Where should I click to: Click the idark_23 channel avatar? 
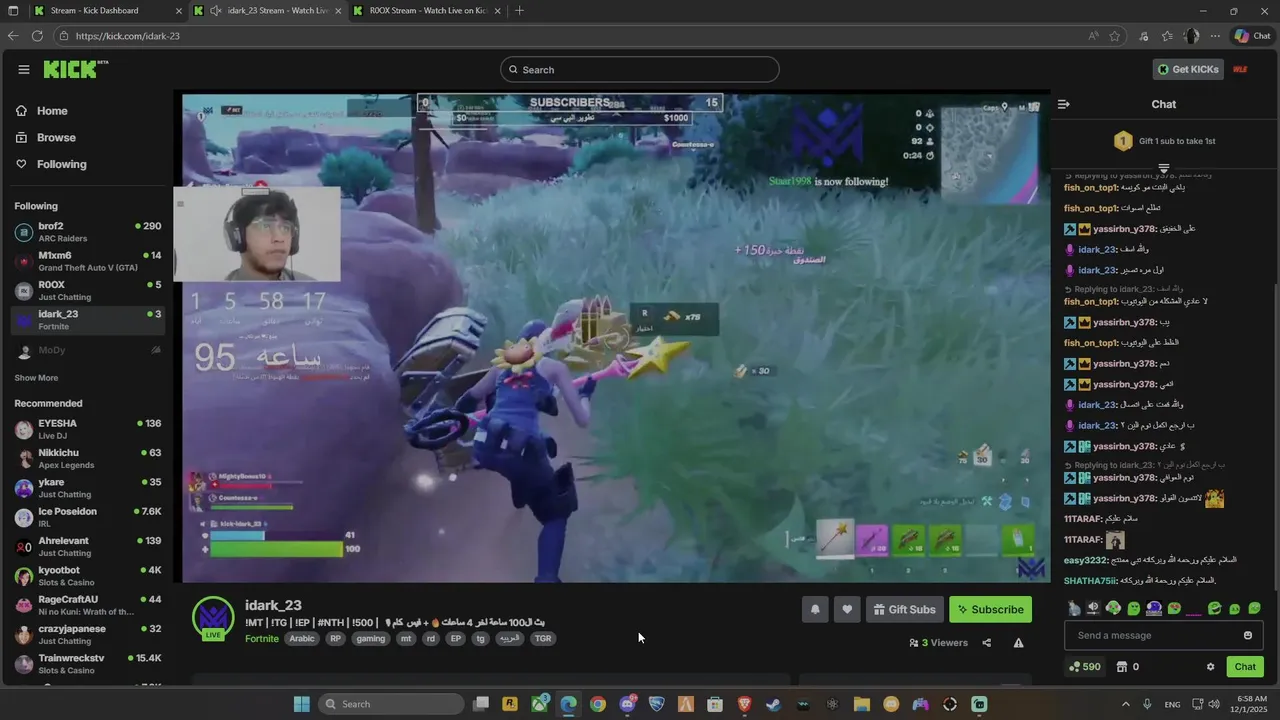click(213, 616)
